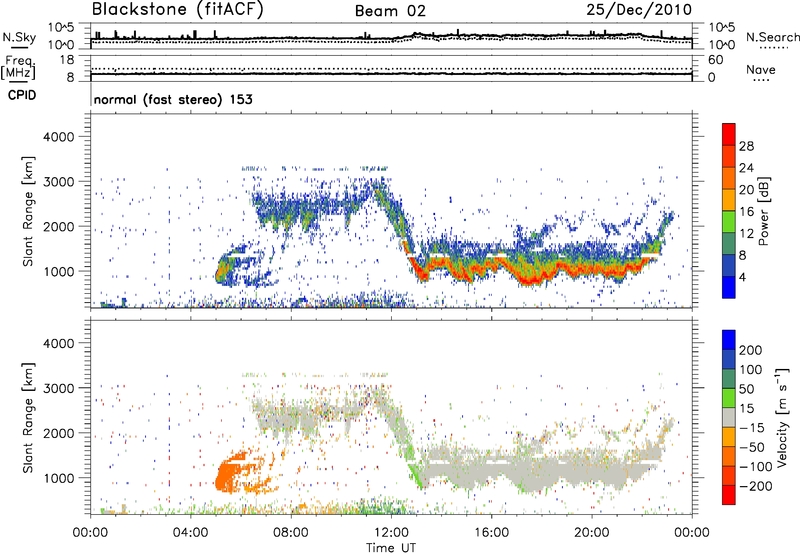
Task: Pick the bottom bright blue power colorbar segment
Action: point(729,288)
